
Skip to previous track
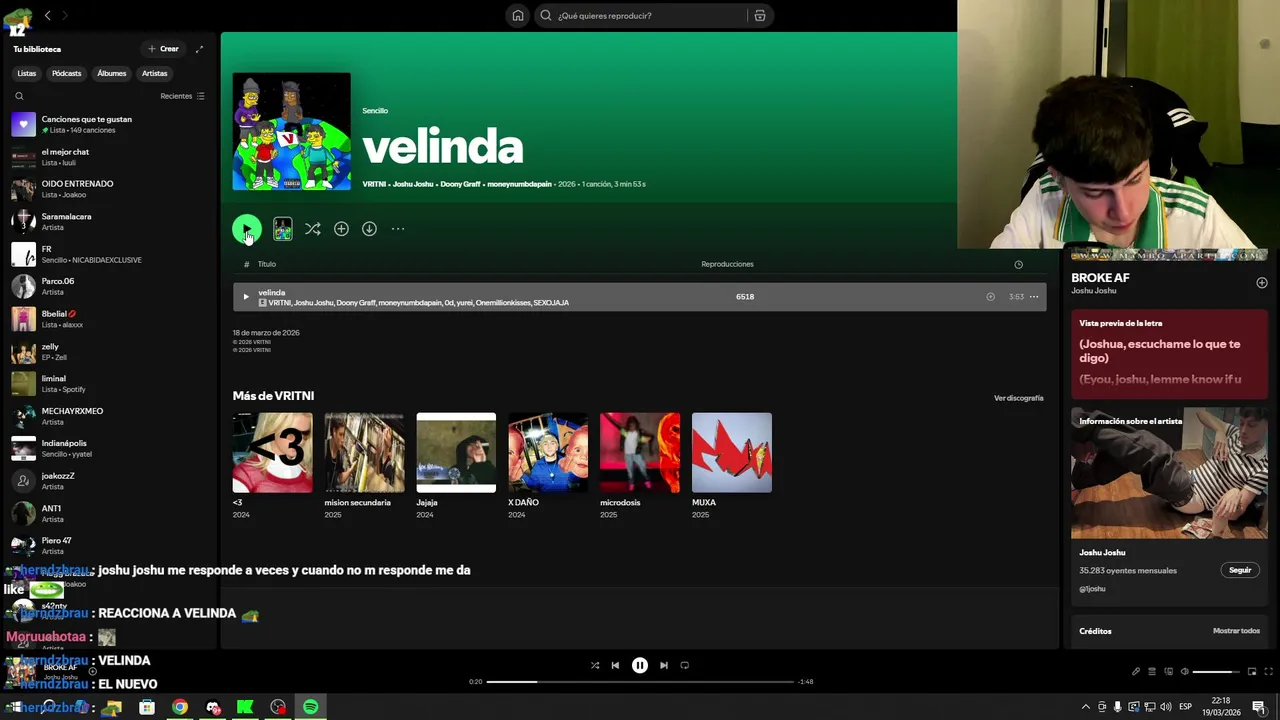click(615, 665)
